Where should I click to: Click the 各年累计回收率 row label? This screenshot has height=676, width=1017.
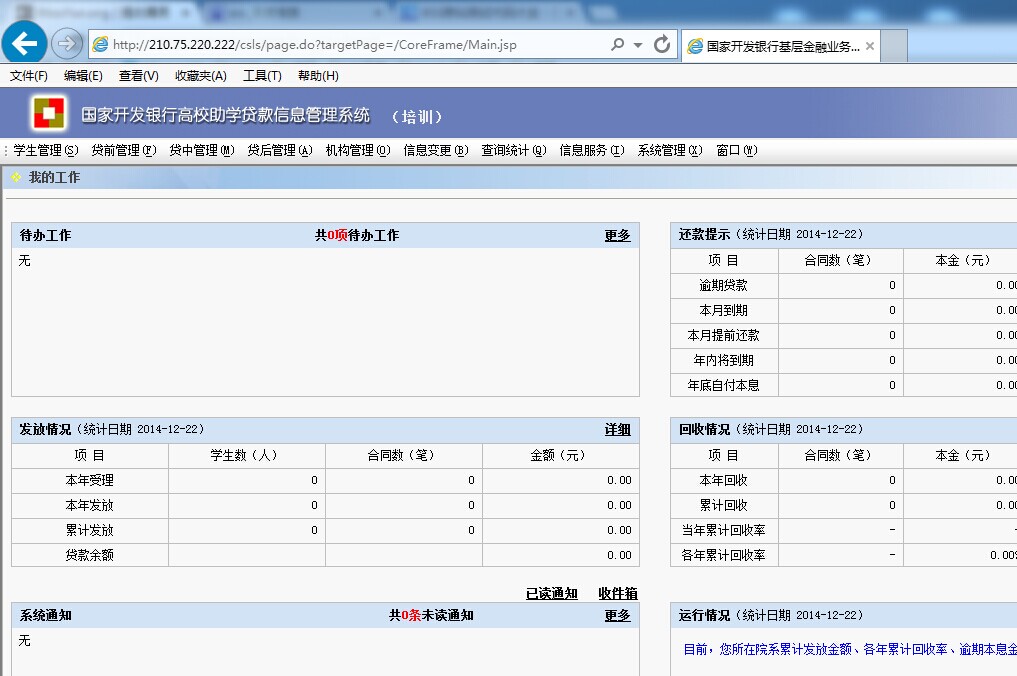723,555
